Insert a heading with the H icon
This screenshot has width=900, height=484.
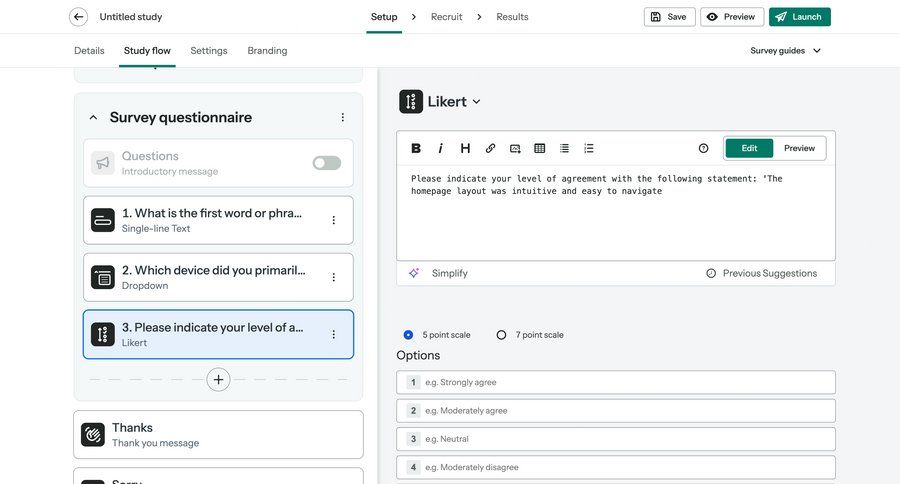pos(465,148)
